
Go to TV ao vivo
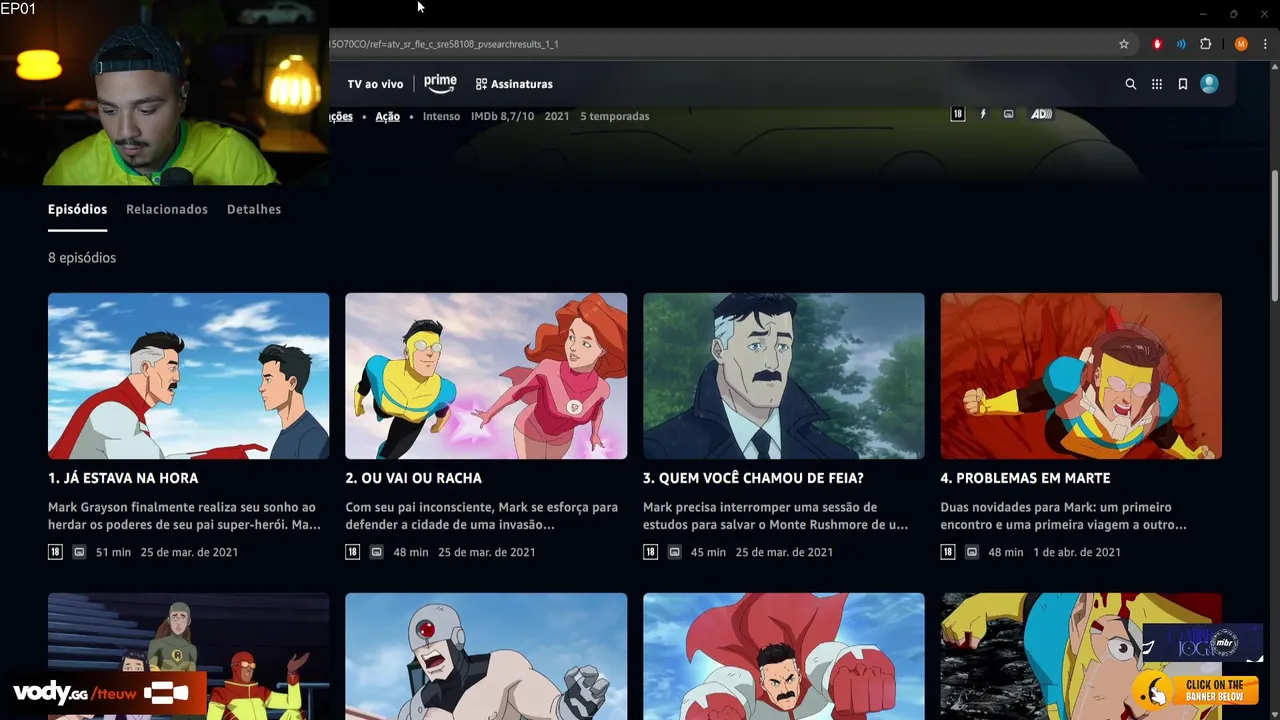coord(375,84)
